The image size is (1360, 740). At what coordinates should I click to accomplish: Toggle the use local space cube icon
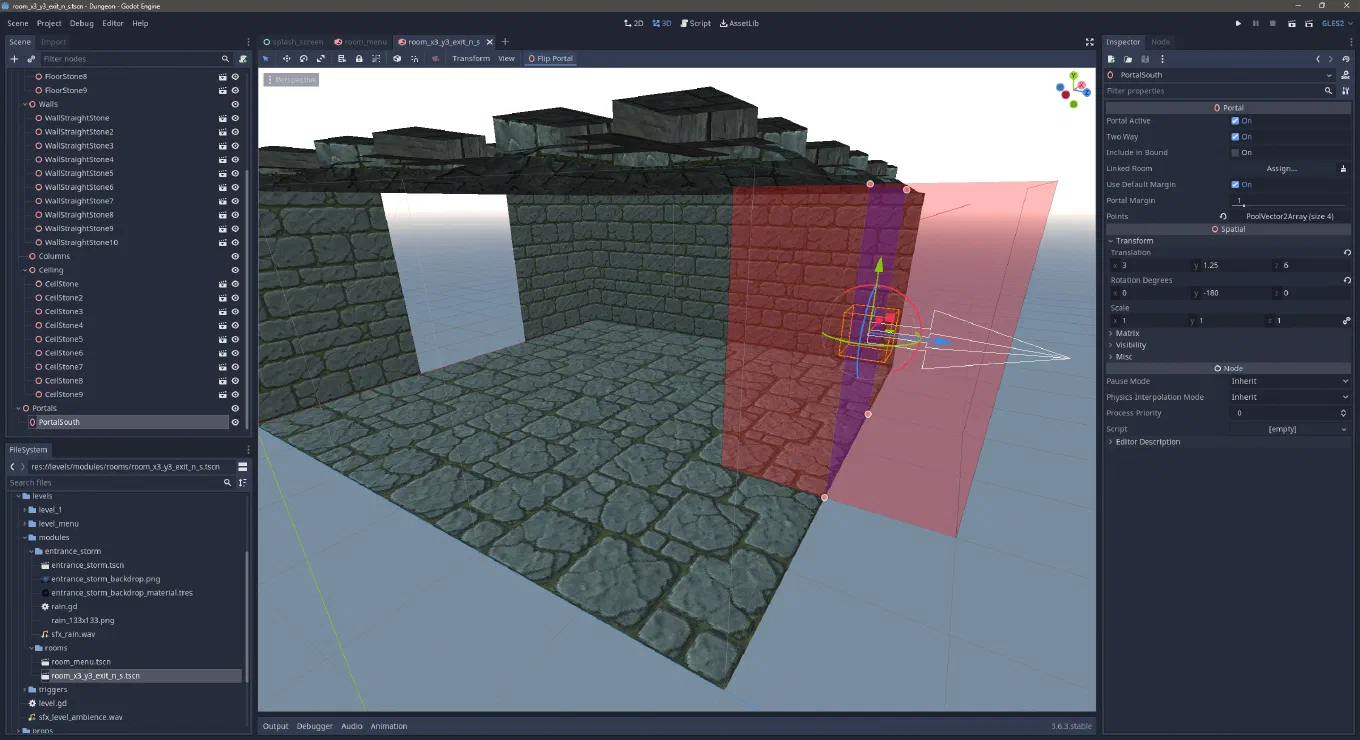(397, 58)
